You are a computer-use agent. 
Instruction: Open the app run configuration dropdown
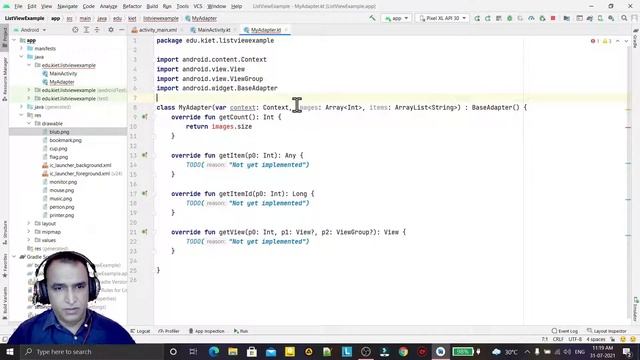396,18
